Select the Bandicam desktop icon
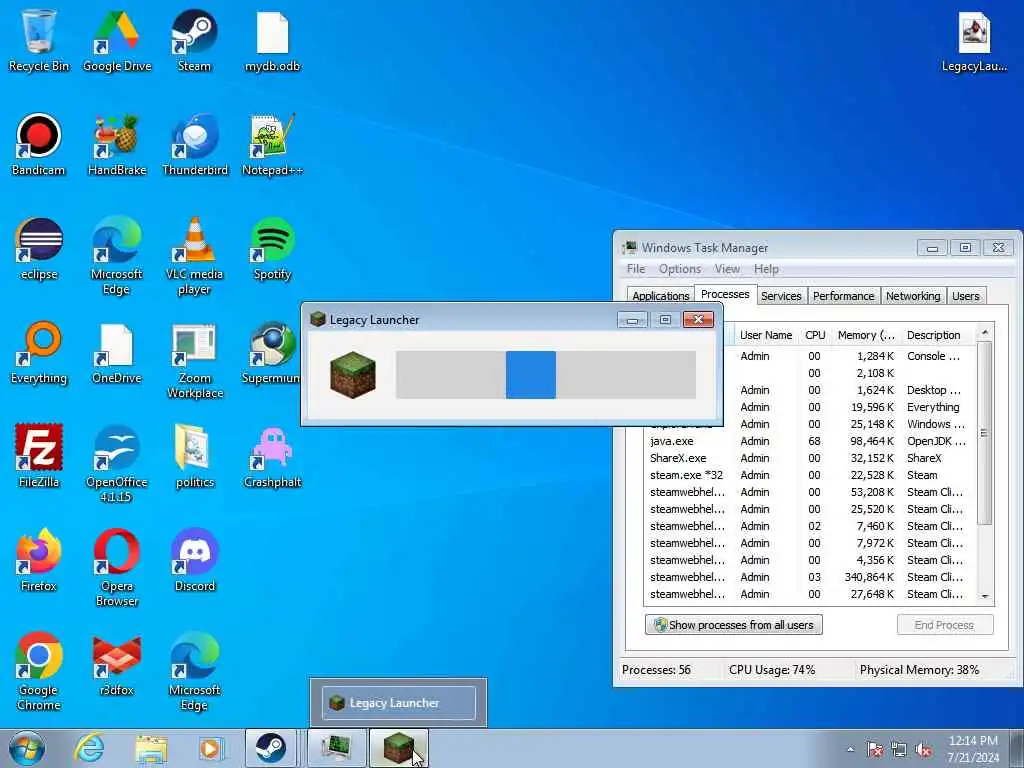The image size is (1024, 768). coord(39,144)
